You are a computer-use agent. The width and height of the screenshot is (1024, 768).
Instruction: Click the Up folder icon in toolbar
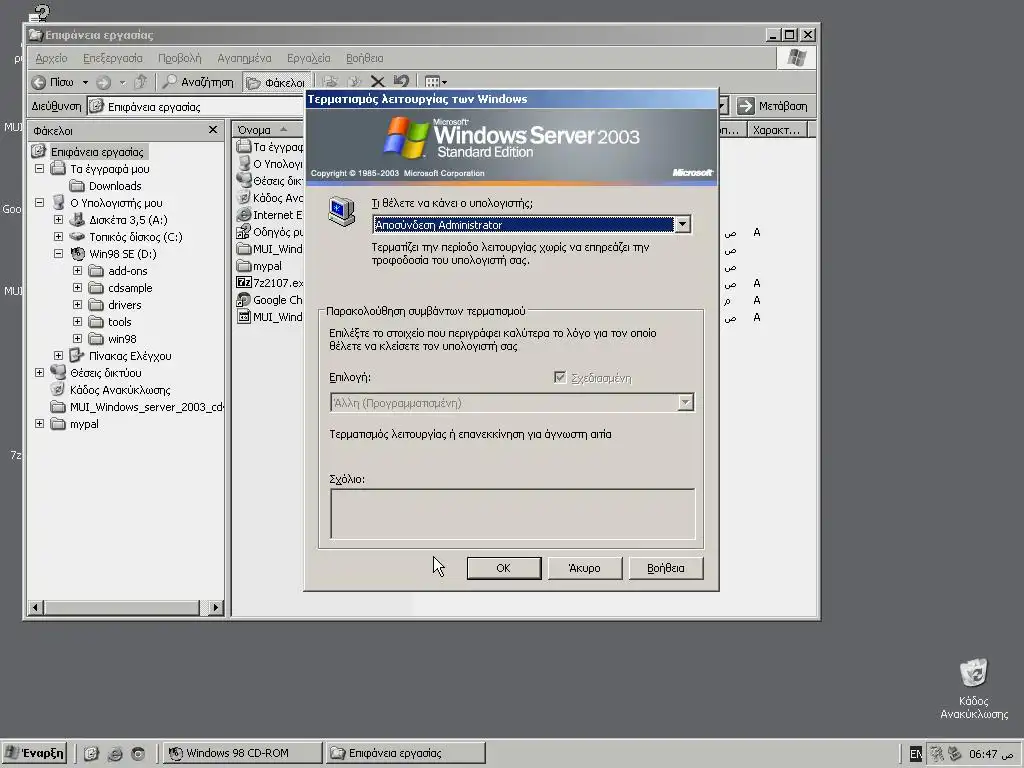click(140, 82)
